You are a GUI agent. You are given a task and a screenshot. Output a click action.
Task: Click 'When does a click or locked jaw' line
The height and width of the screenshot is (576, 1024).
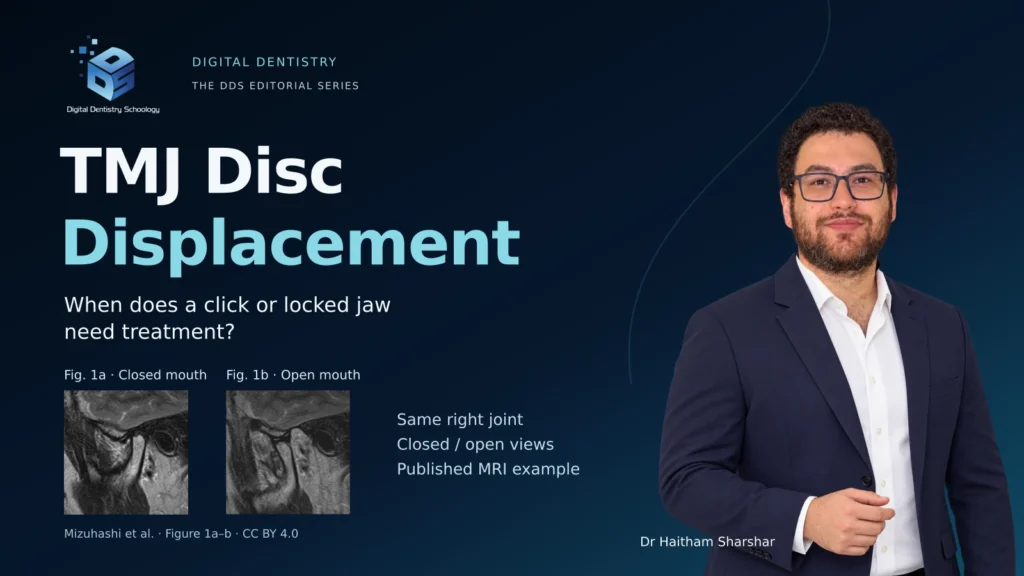tap(227, 305)
